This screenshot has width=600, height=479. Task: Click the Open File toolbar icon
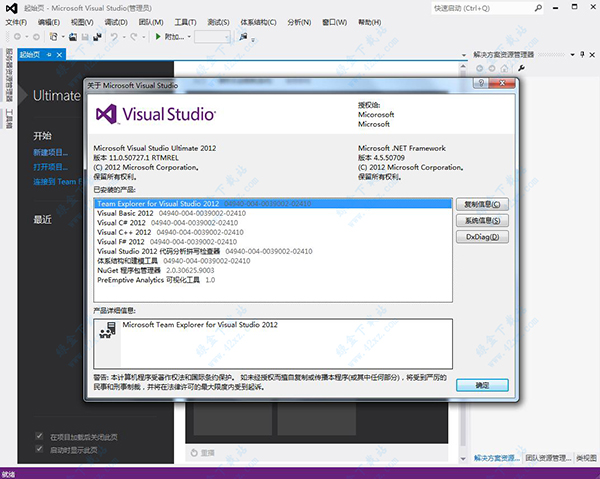pos(73,37)
